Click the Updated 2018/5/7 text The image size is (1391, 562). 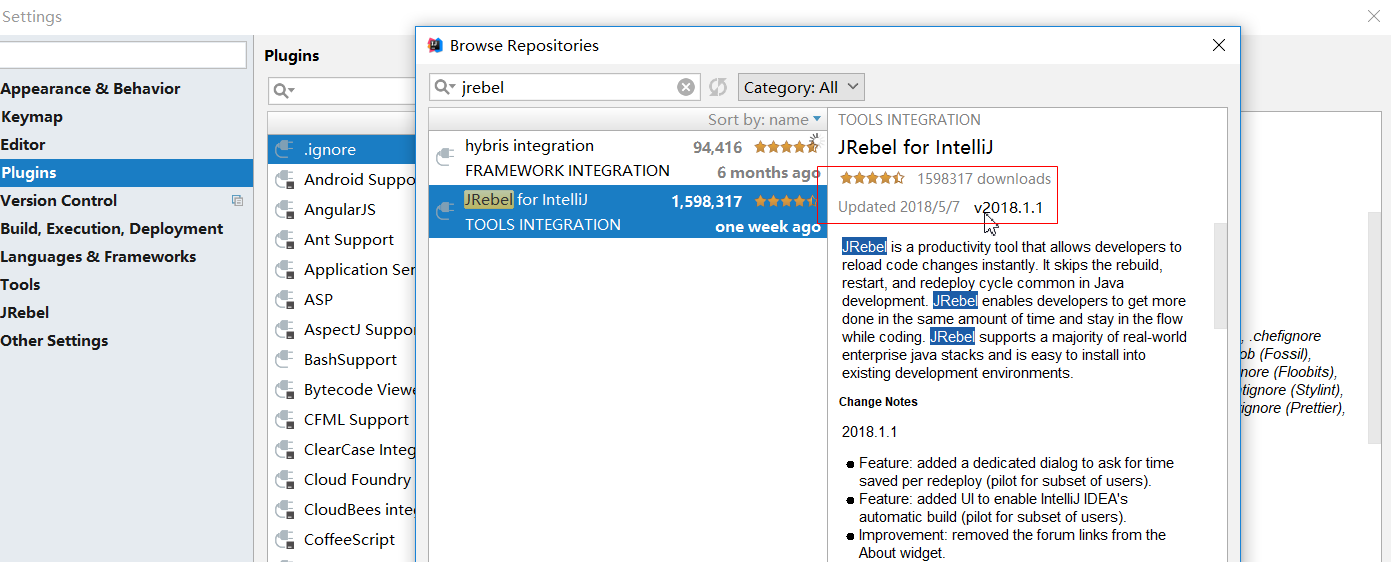click(x=899, y=207)
